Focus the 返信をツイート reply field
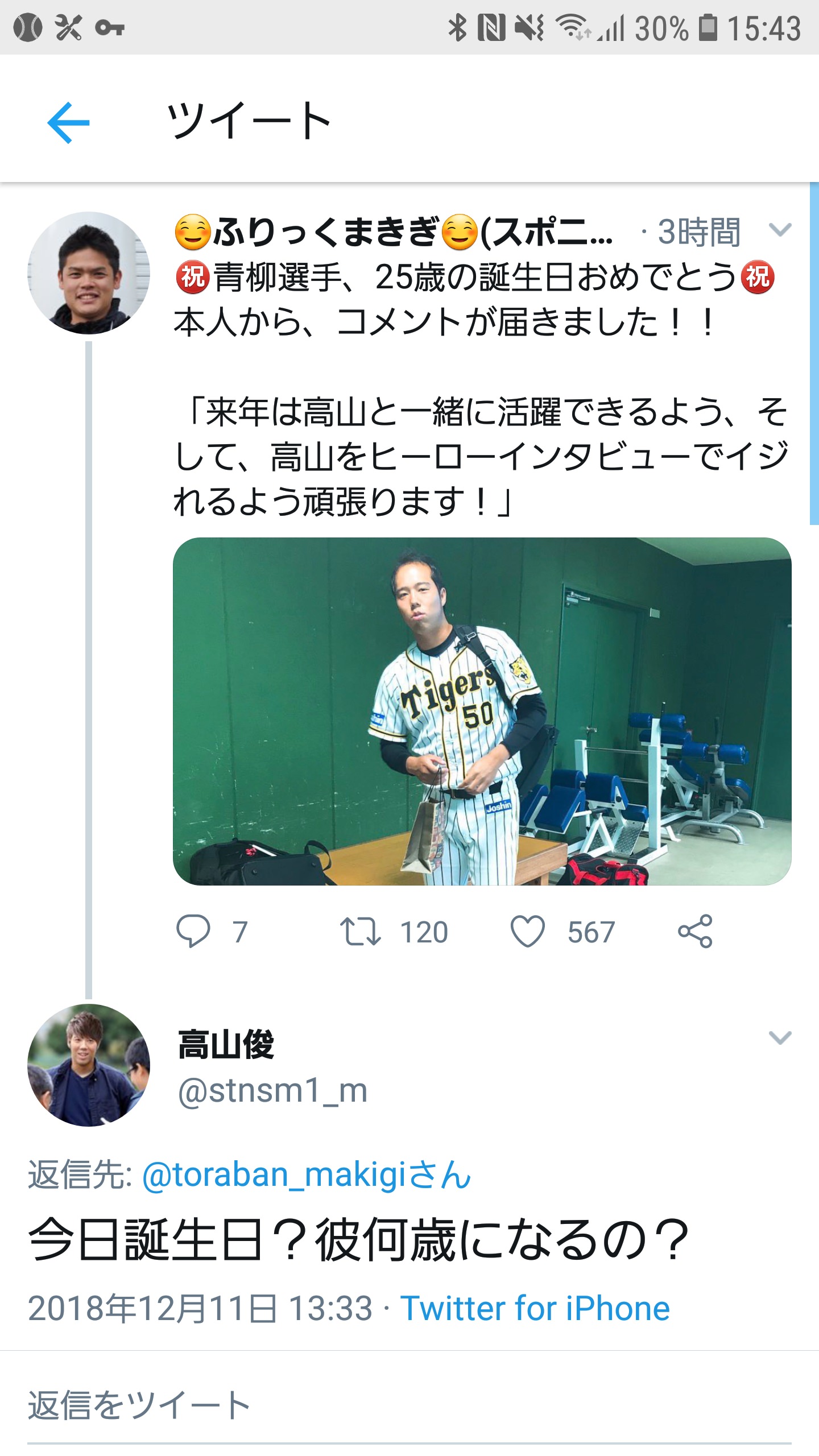819x1456 pixels. 409,1405
